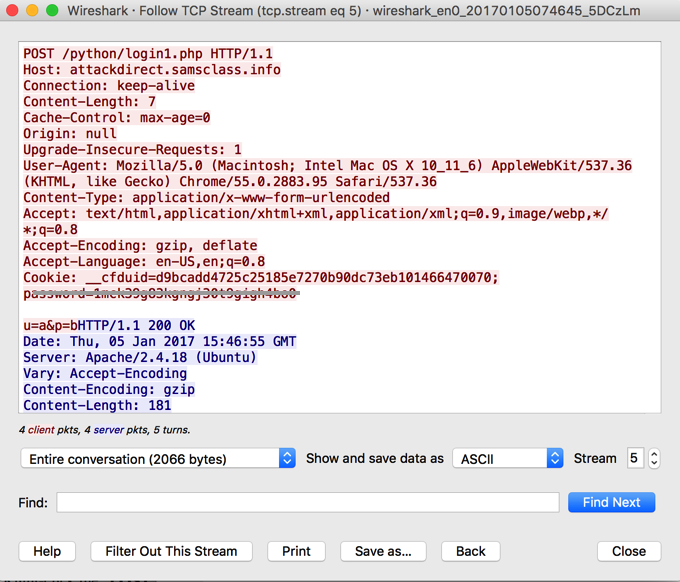The image size is (680, 582).
Task: Decrement the Stream number stepper
Action: coord(654,464)
